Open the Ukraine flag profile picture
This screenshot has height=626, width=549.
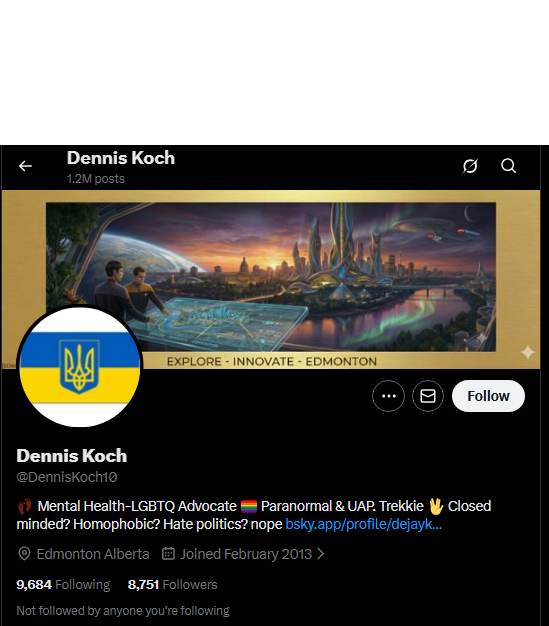[80, 367]
